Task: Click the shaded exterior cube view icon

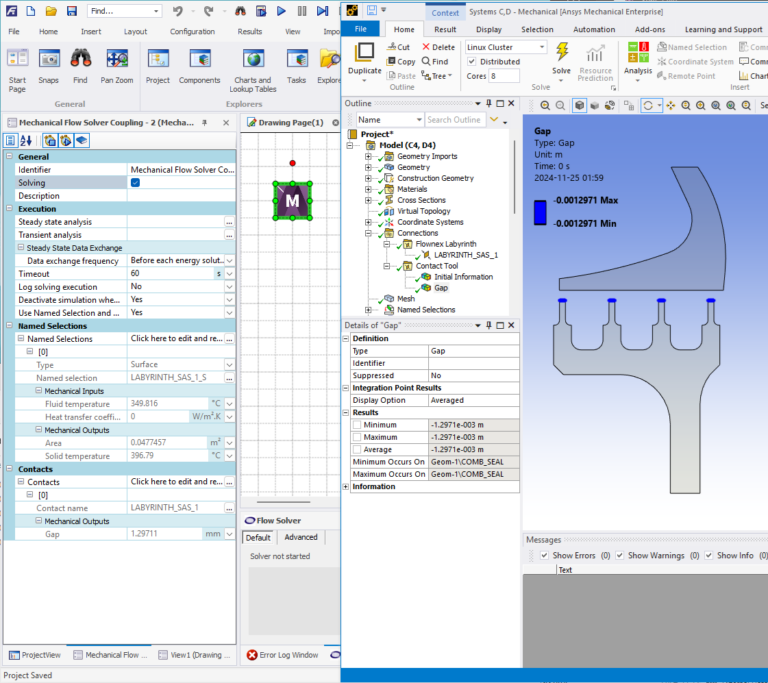Action: pyautogui.click(x=579, y=105)
